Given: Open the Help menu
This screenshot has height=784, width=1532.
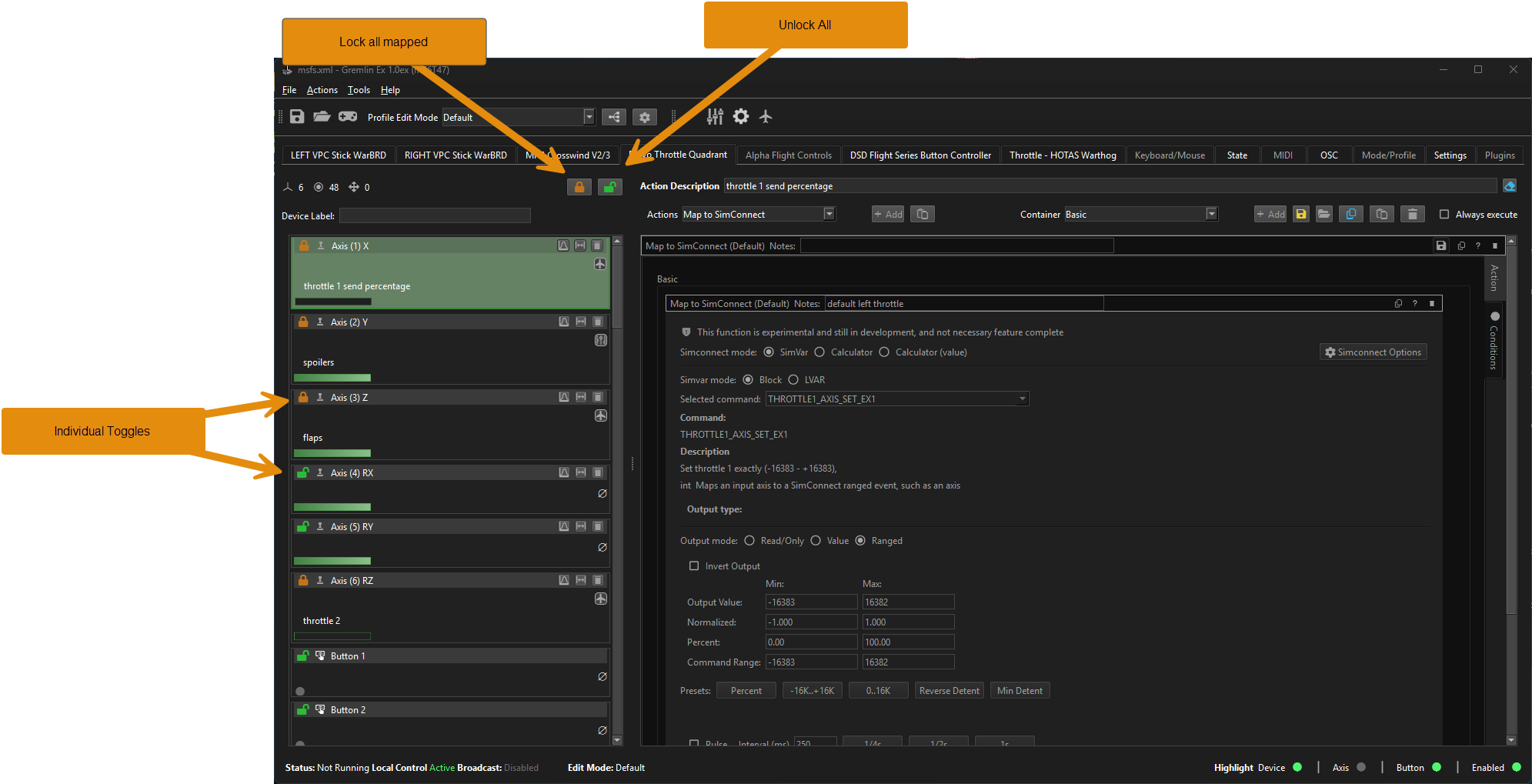Looking at the screenshot, I should [390, 90].
